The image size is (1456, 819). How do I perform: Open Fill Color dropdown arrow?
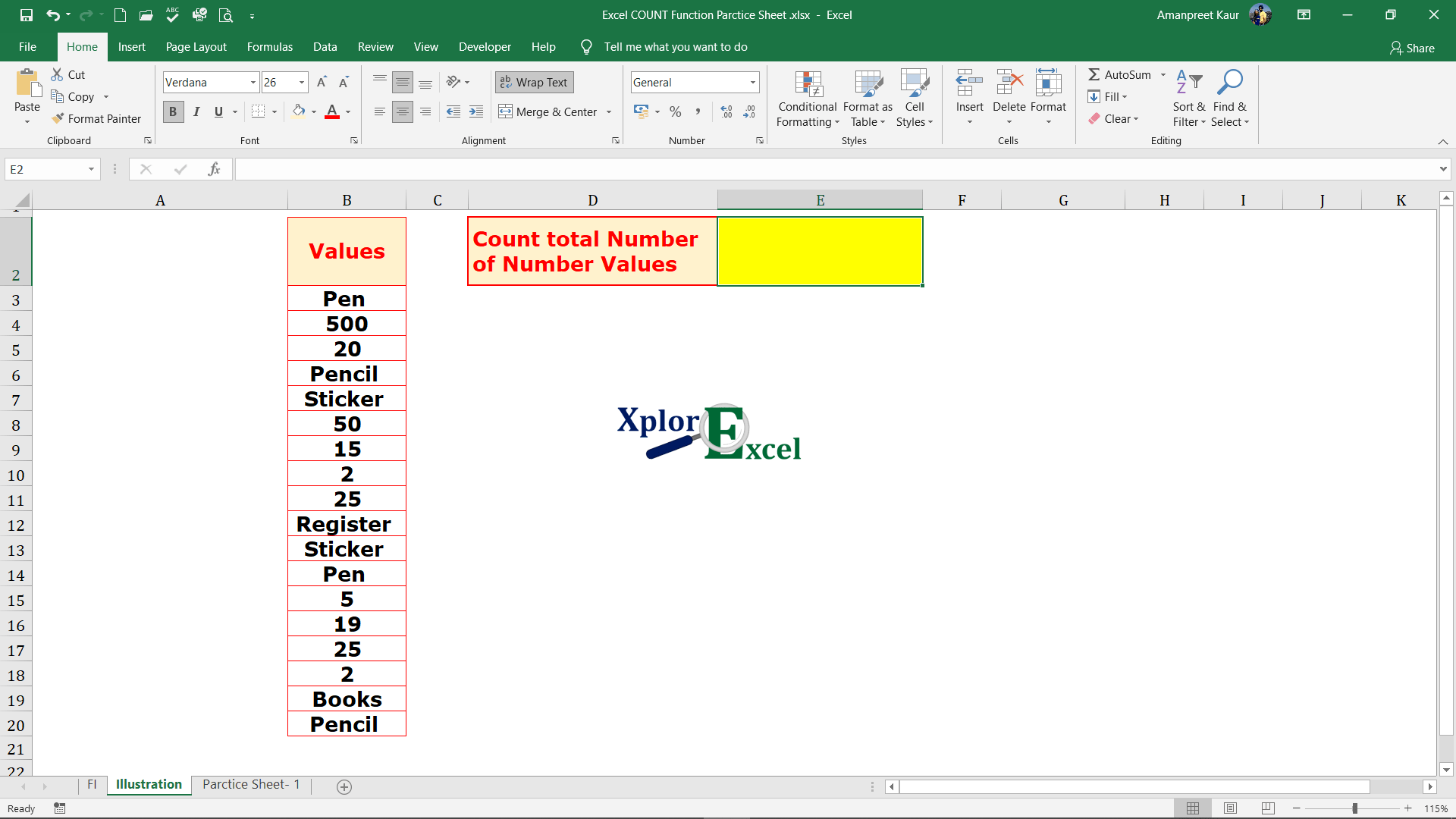click(314, 111)
